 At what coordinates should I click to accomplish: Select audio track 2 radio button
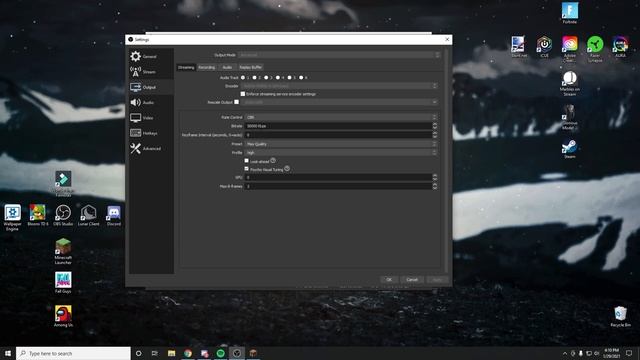(254, 78)
